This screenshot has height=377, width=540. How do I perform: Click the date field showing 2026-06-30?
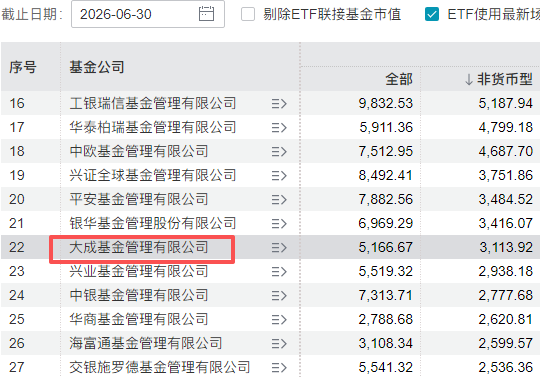pos(148,14)
